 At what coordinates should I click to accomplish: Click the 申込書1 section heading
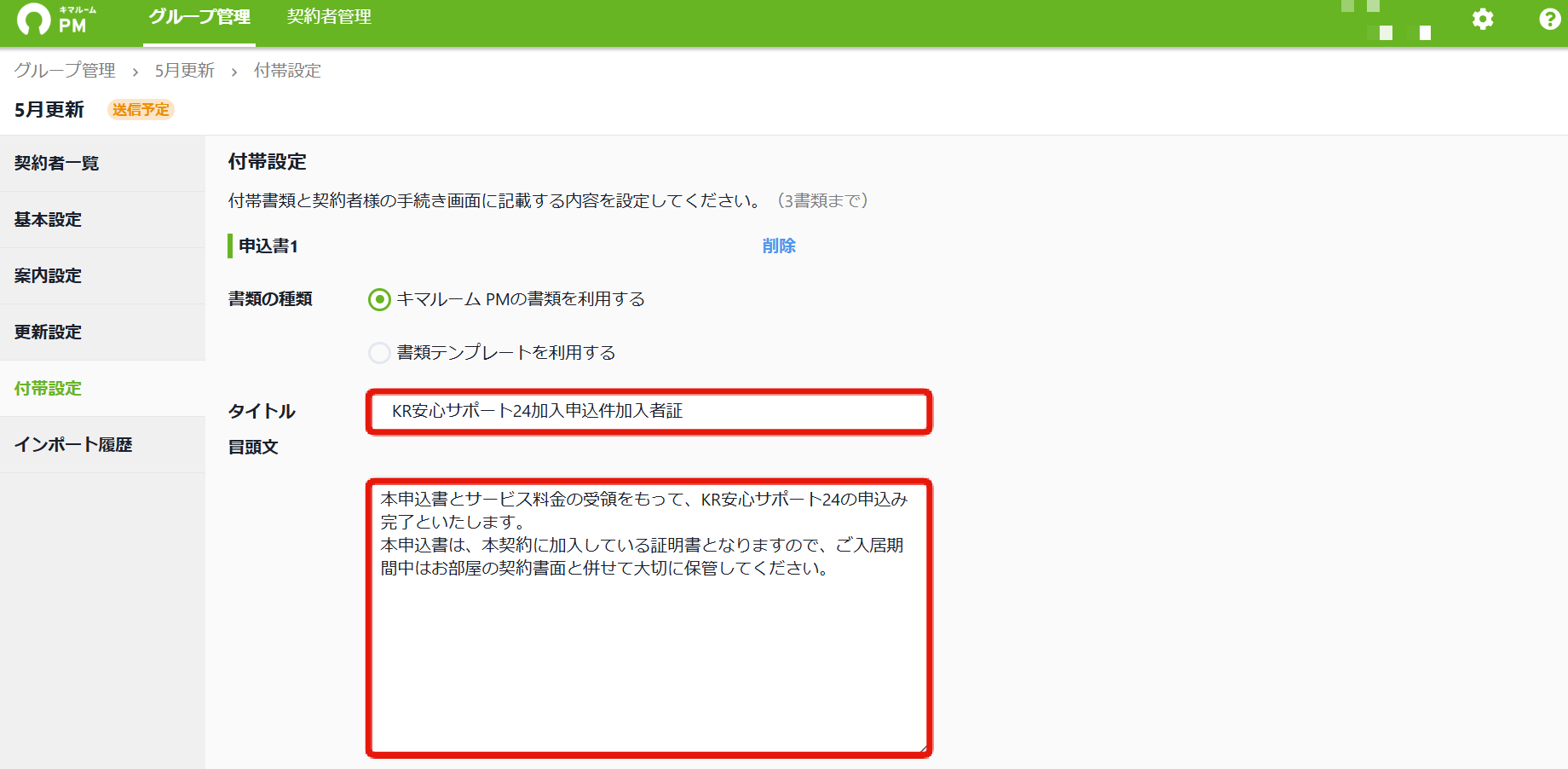268,246
